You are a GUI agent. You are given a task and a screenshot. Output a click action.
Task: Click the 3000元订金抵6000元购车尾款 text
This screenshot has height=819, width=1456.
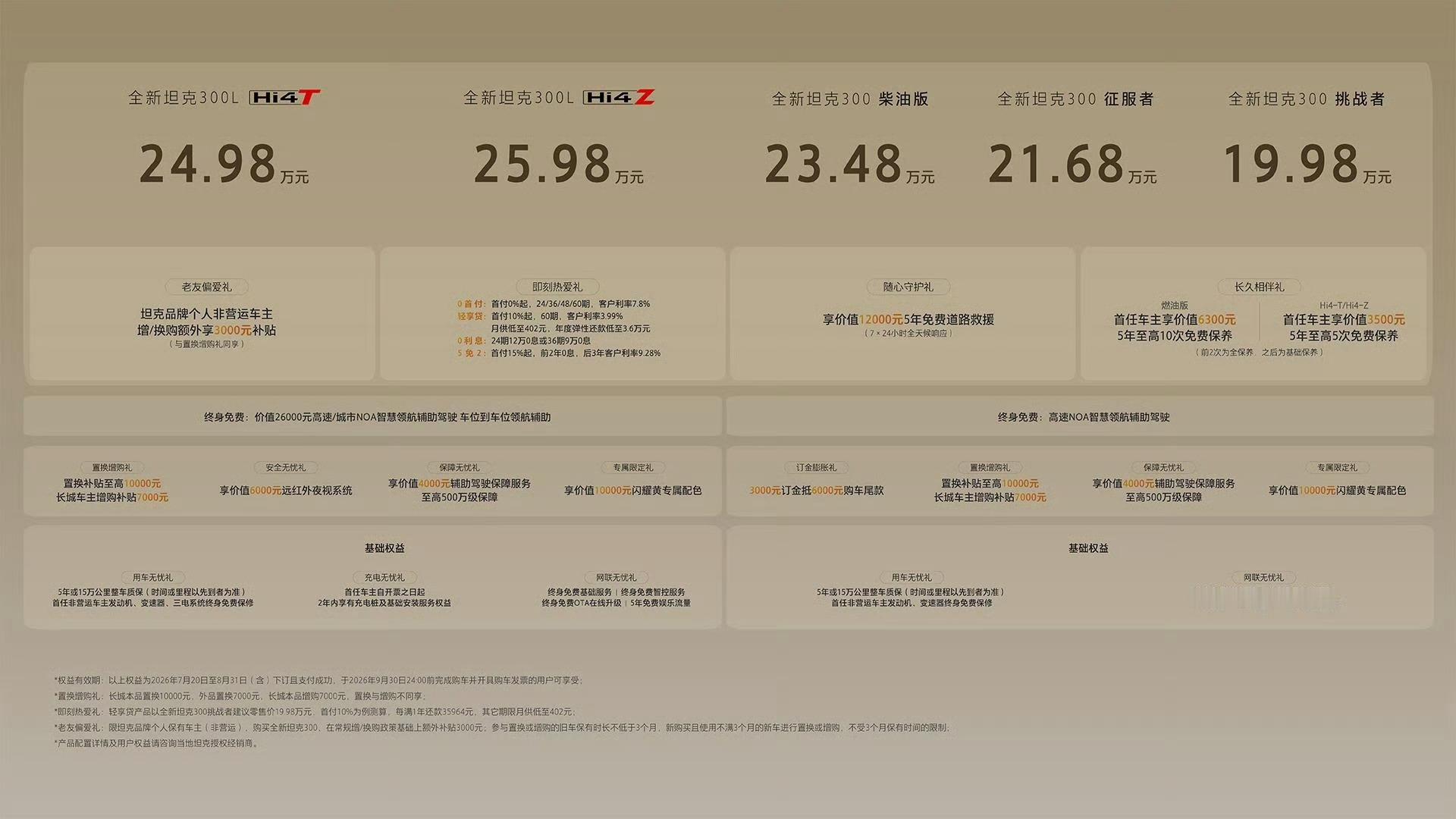tap(817, 491)
